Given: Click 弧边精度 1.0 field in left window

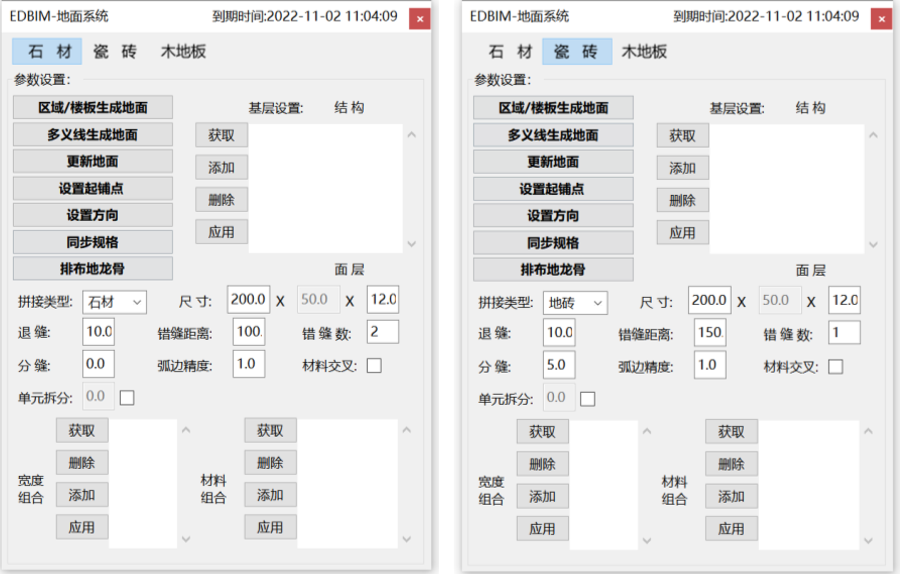Looking at the screenshot, I should coord(249,363).
